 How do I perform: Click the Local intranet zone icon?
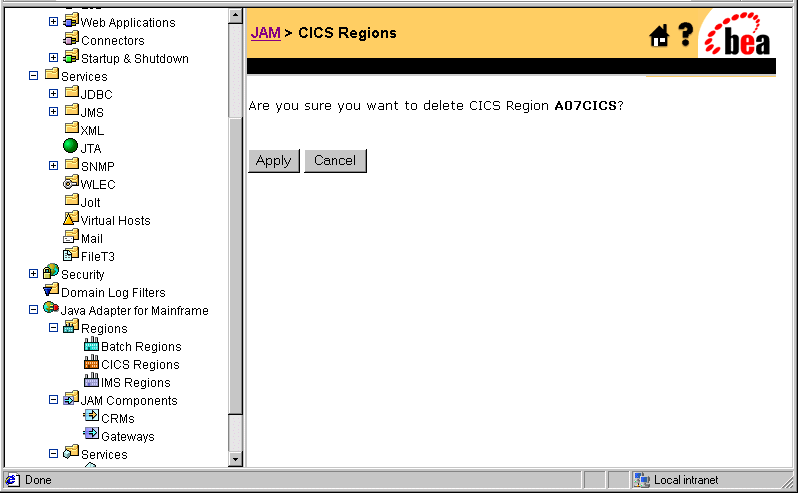pyautogui.click(x=642, y=480)
